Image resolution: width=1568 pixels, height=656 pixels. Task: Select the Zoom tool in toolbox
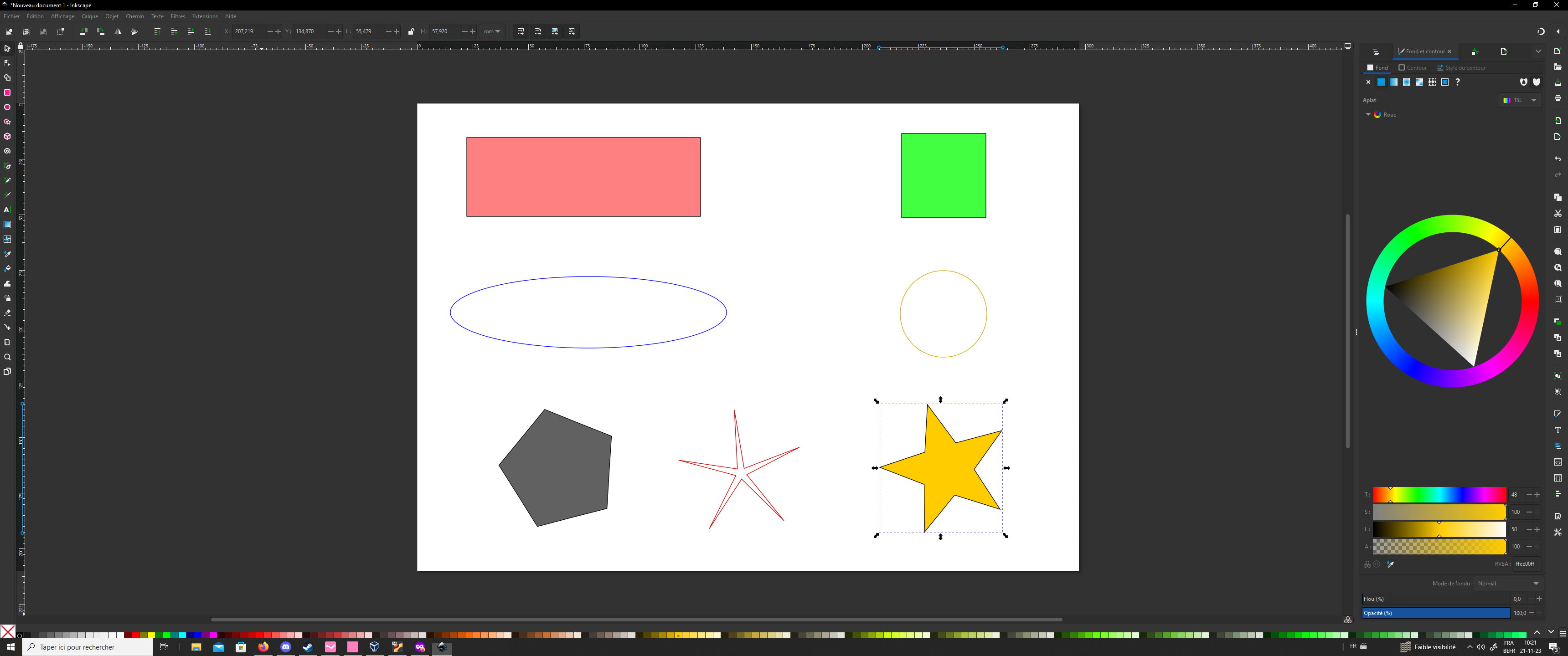(x=7, y=357)
